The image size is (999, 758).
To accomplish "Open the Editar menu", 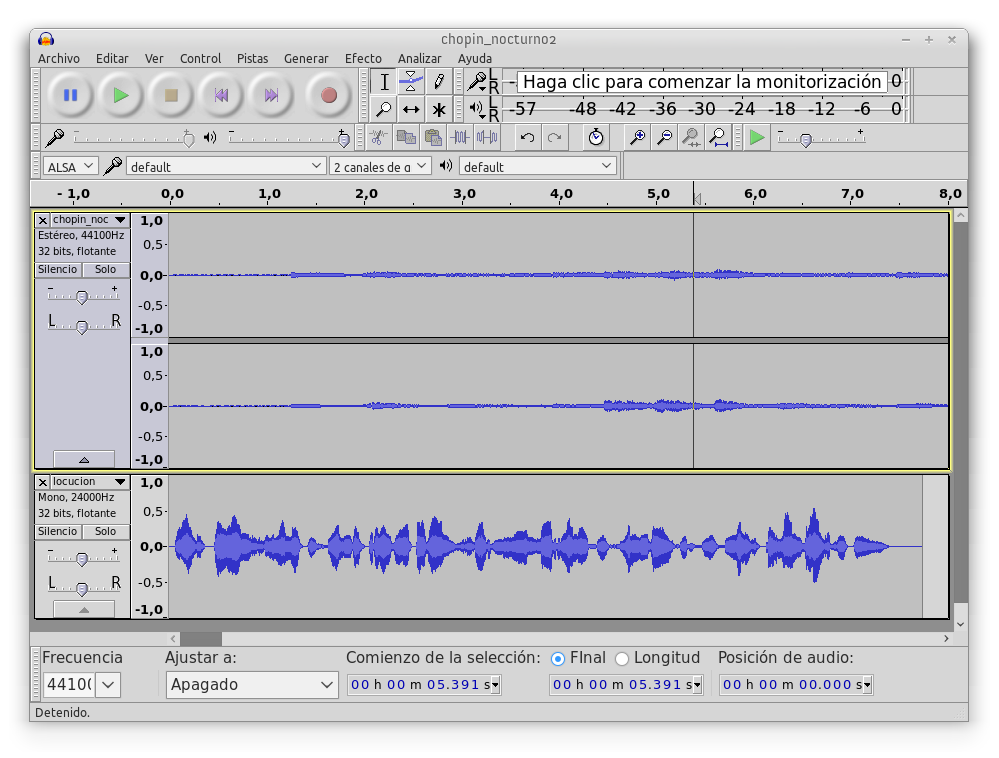I will [x=112, y=59].
